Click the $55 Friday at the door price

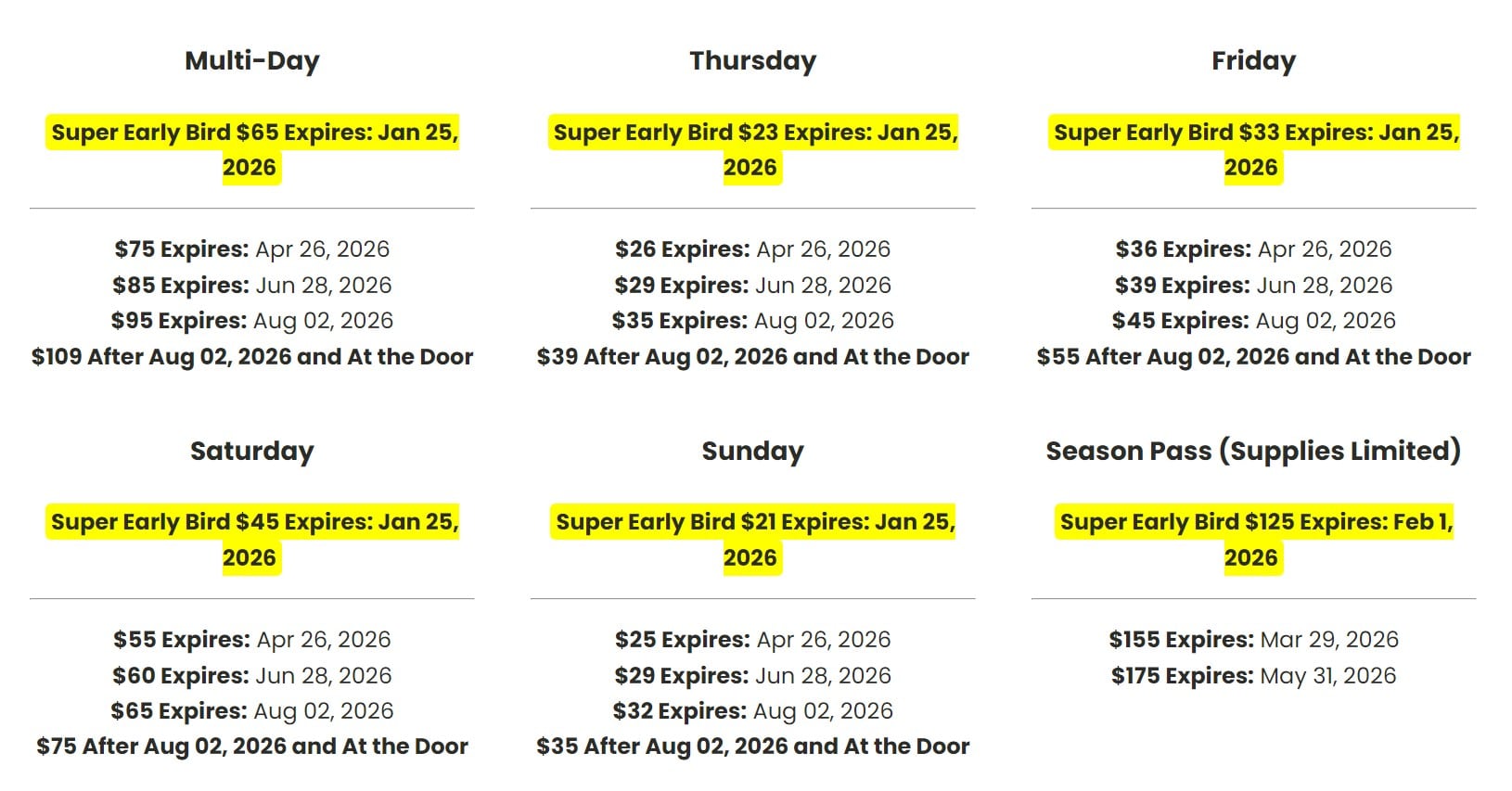(1253, 357)
